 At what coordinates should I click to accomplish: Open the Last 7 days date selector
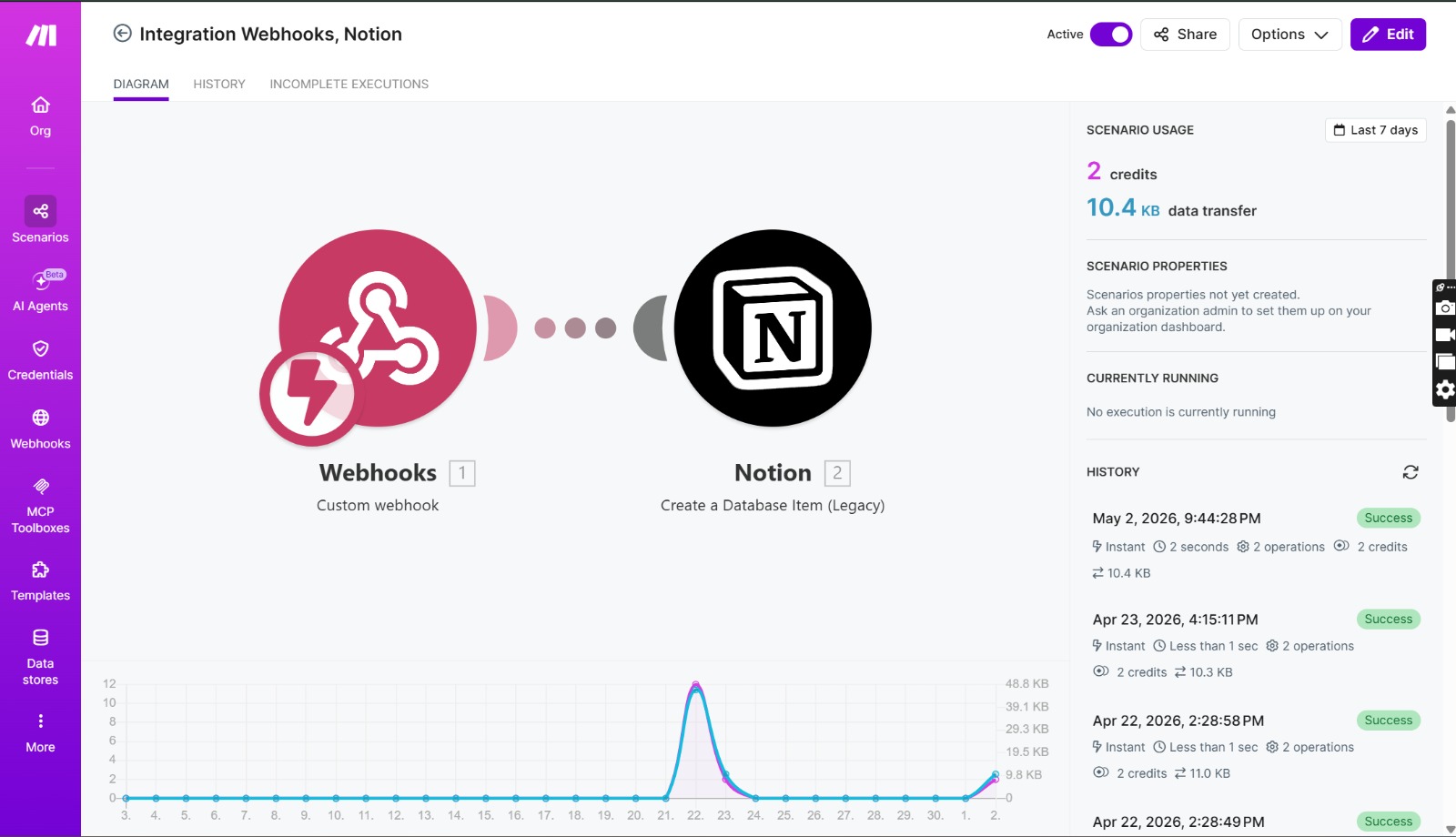click(x=1375, y=130)
